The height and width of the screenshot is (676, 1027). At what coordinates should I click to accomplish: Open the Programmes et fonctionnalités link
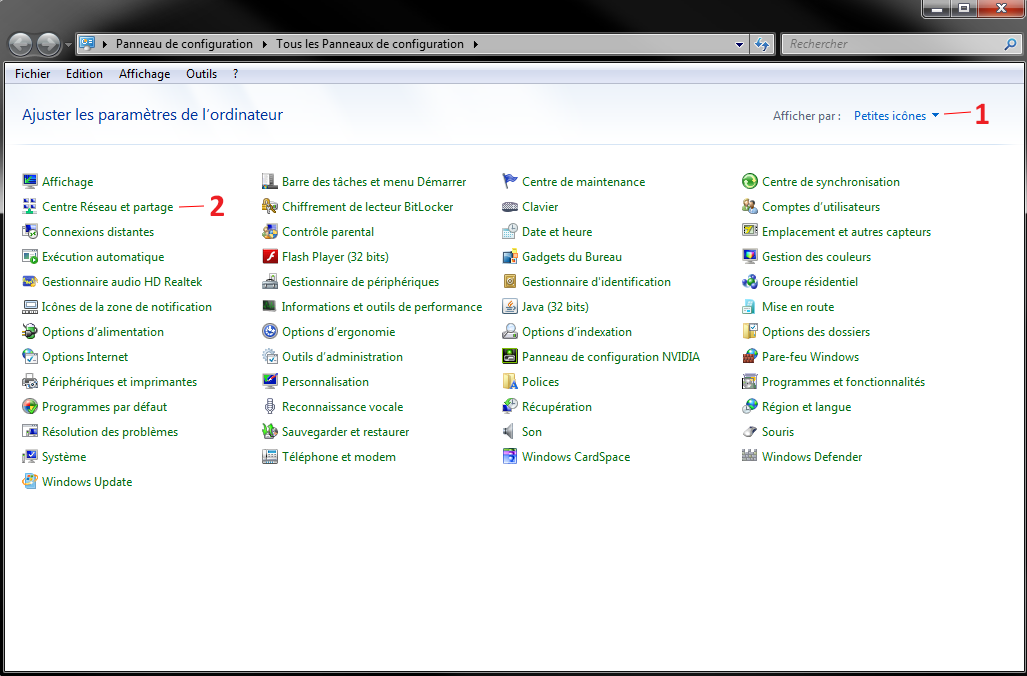[x=844, y=382]
